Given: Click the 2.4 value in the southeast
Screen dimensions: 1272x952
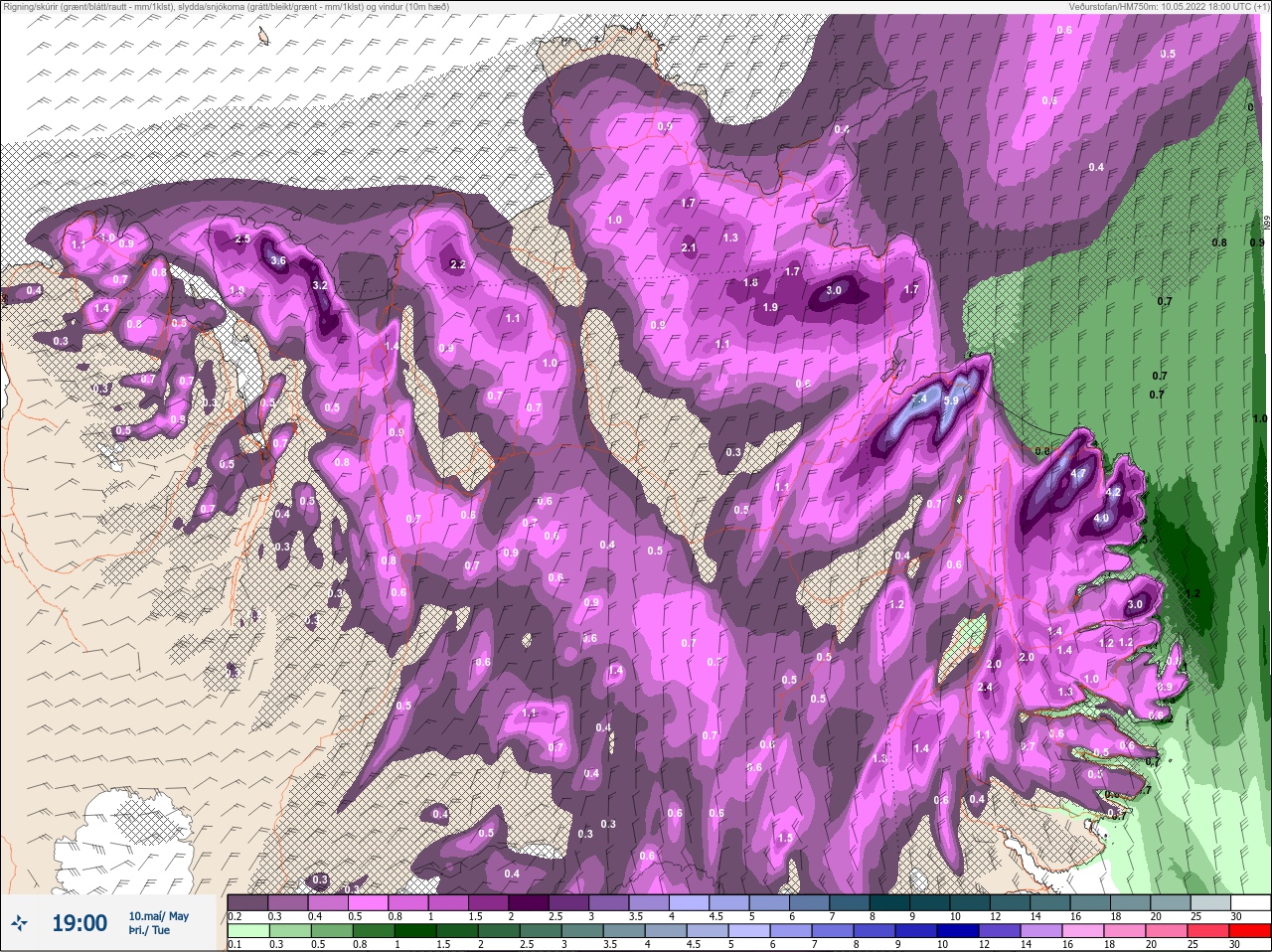Looking at the screenshot, I should point(985,688).
